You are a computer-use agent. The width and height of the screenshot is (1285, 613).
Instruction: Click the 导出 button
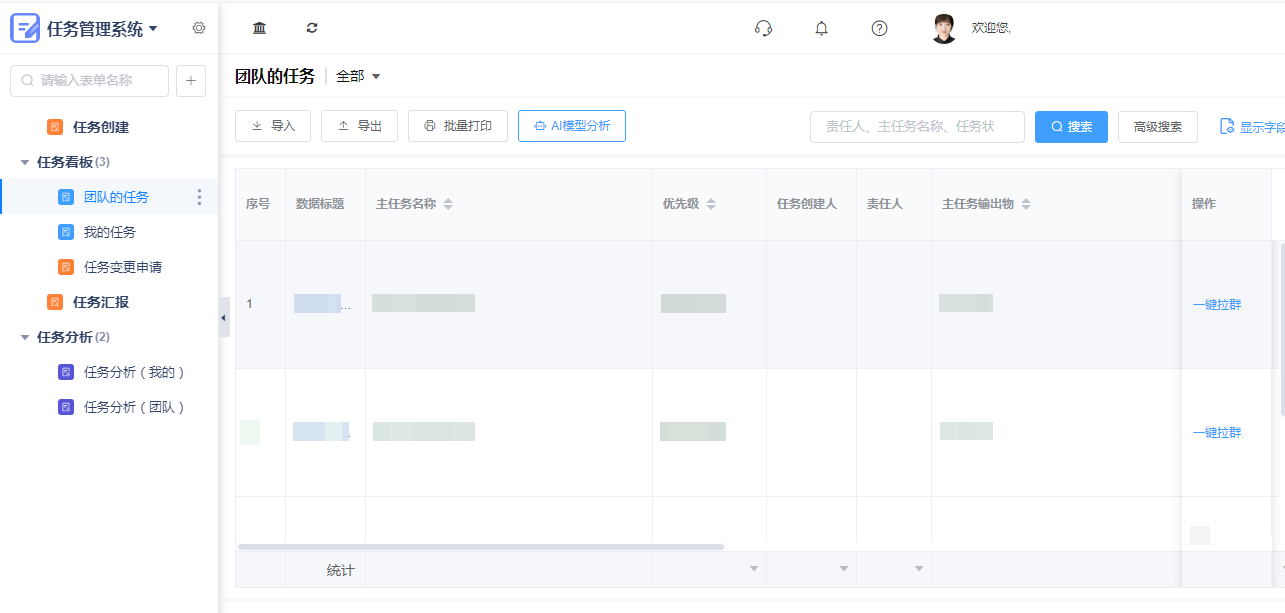pyautogui.click(x=360, y=126)
